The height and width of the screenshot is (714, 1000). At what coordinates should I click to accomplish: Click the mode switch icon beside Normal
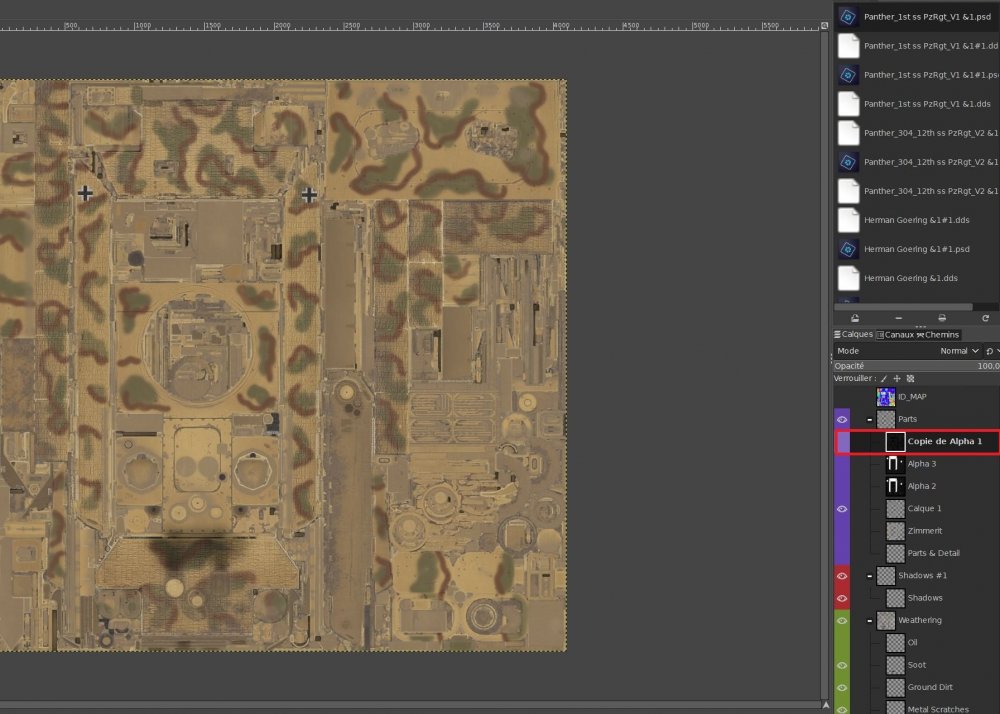click(989, 351)
